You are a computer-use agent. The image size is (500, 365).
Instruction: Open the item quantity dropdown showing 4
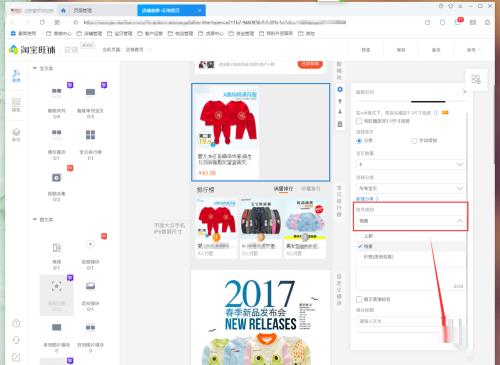tap(410, 164)
